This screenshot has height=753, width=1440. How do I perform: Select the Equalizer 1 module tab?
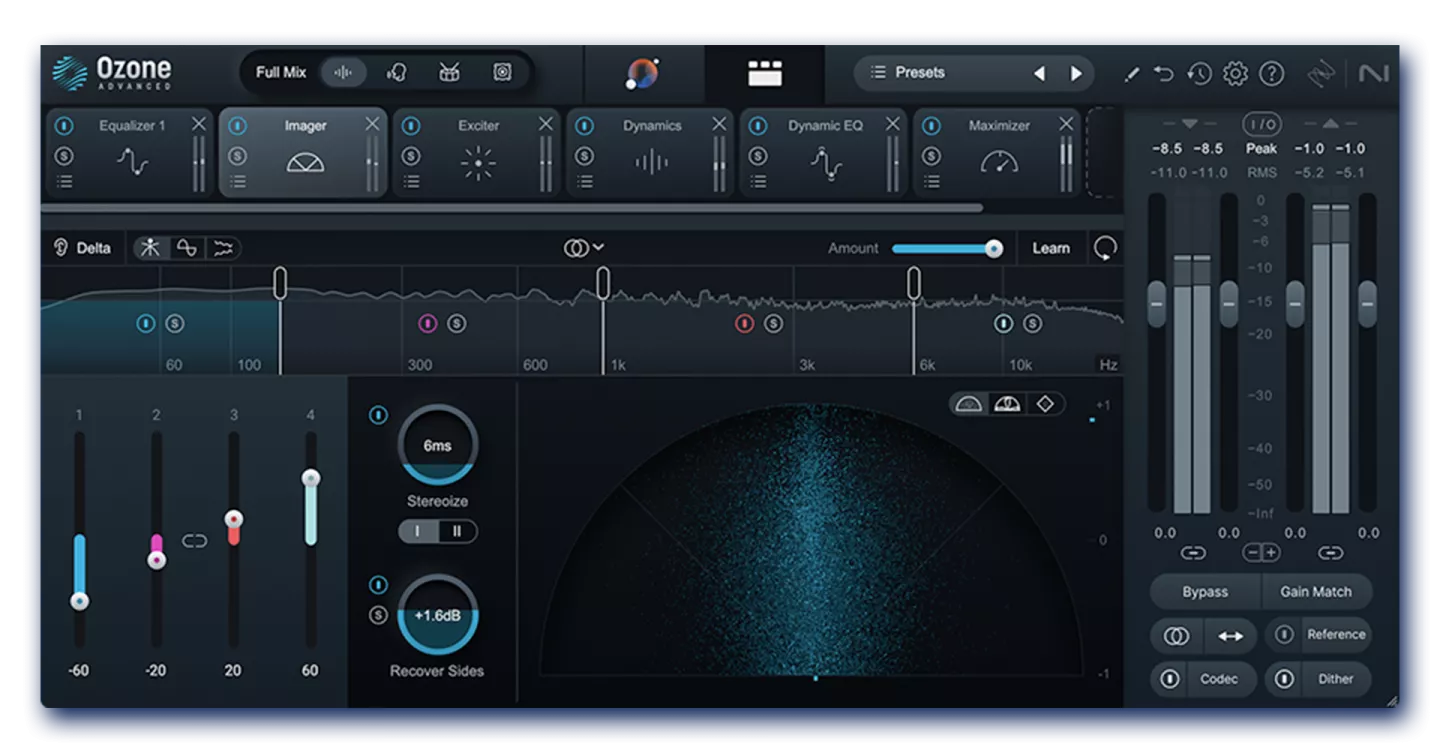pos(129,152)
